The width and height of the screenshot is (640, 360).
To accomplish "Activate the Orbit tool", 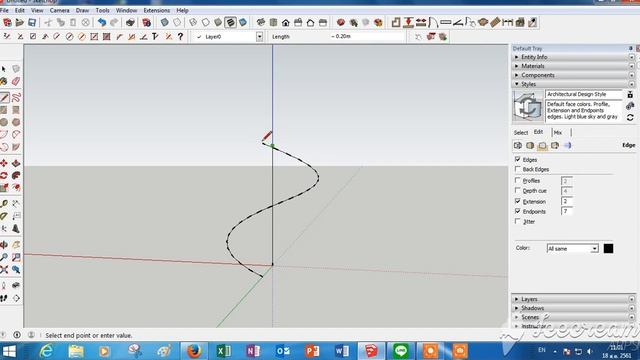I will pyautogui.click(x=4, y=245).
